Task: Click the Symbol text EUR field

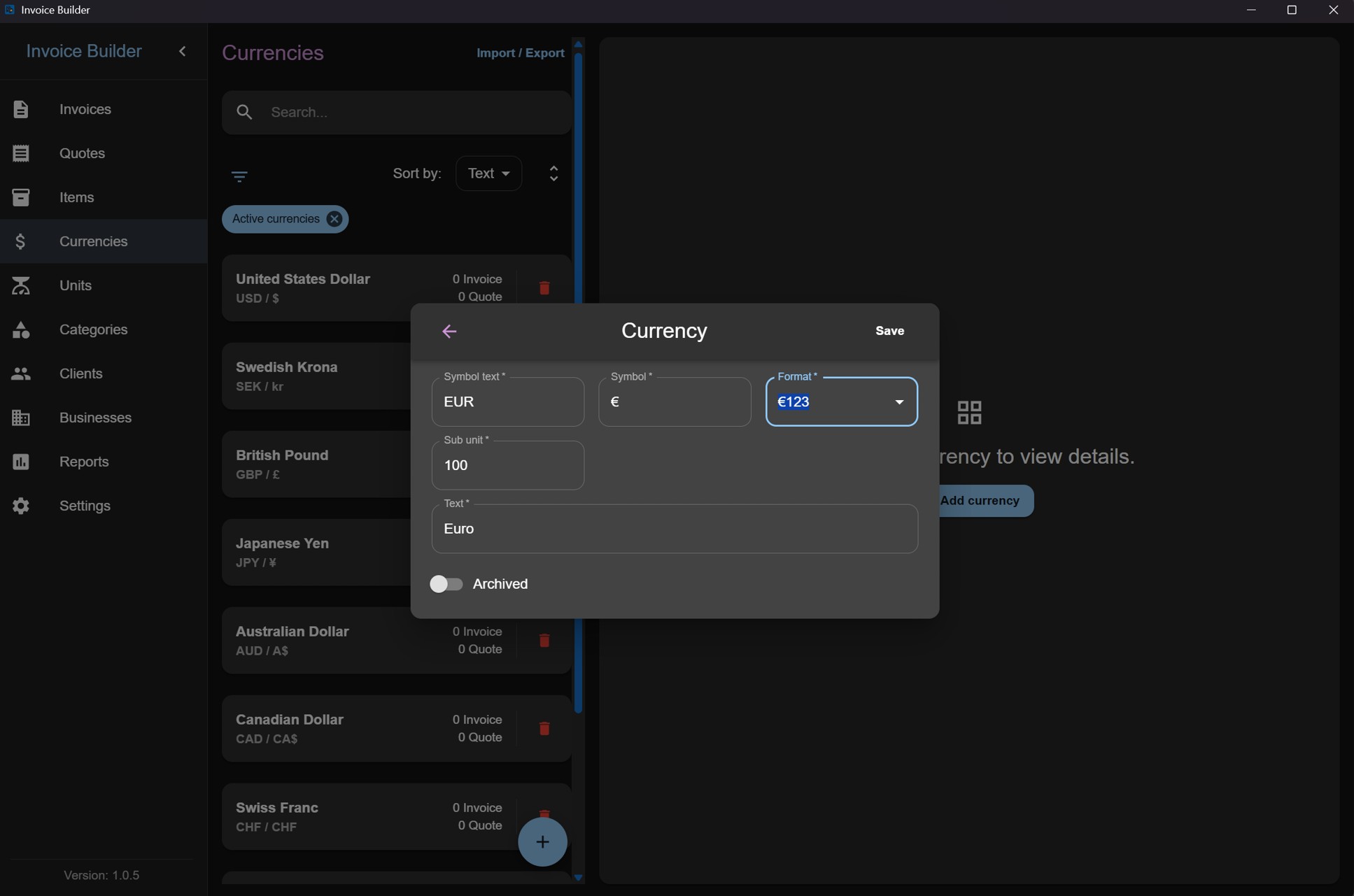Action: pyautogui.click(x=508, y=401)
